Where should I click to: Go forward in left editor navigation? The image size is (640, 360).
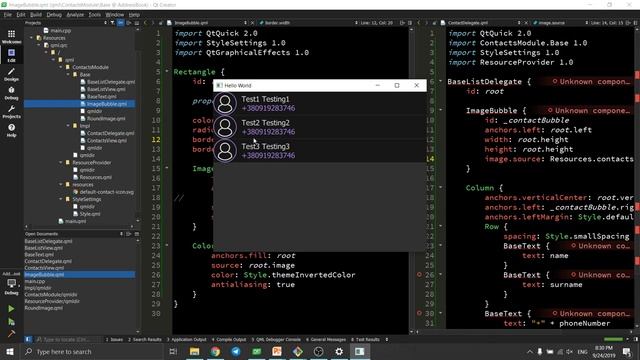[x=153, y=23]
